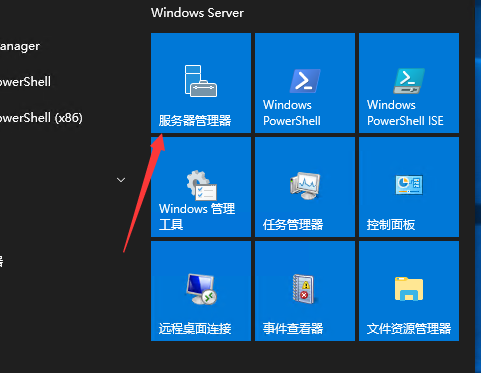This screenshot has height=373, width=481.
Task: Select PowerShell entry in app list
Action: 25,82
